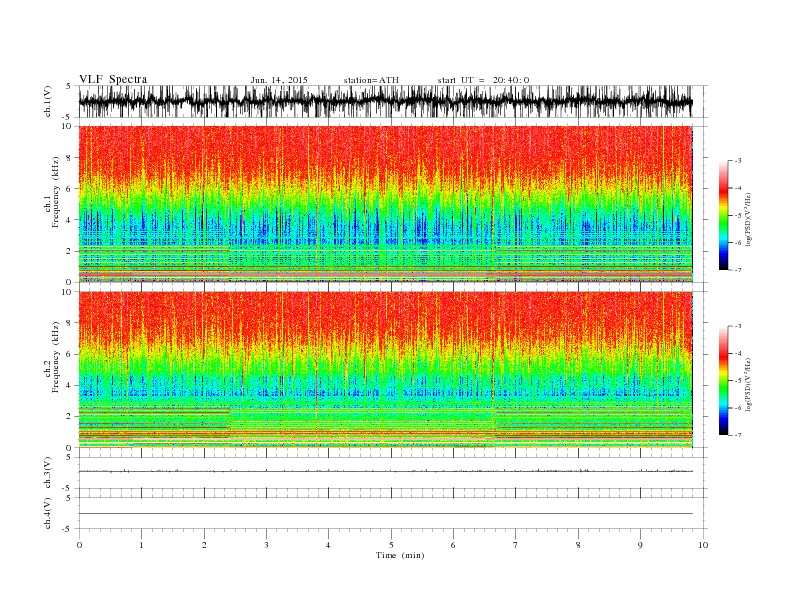
Task: Click the ch.1 spectrogram color bar
Action: click(x=723, y=216)
